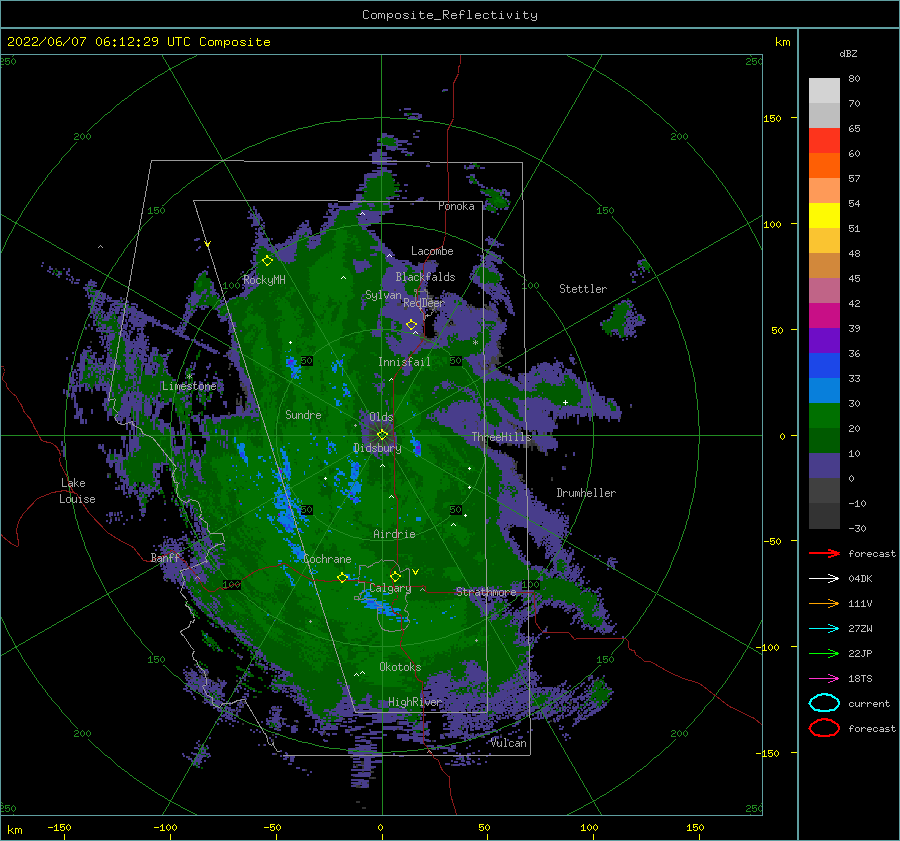Select the red 60–65 dBZ swatch
Image resolution: width=900 pixels, height=841 pixels.
tap(824, 141)
